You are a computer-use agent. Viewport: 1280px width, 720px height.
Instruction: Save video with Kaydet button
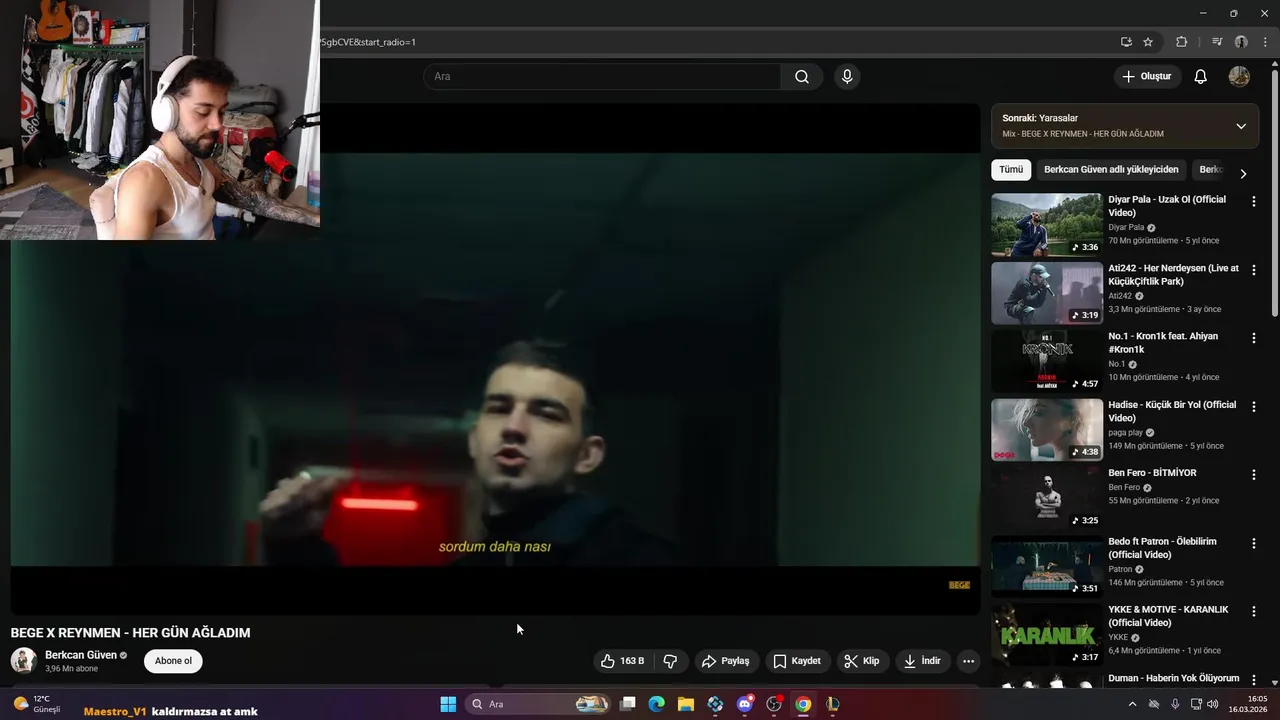tap(797, 661)
